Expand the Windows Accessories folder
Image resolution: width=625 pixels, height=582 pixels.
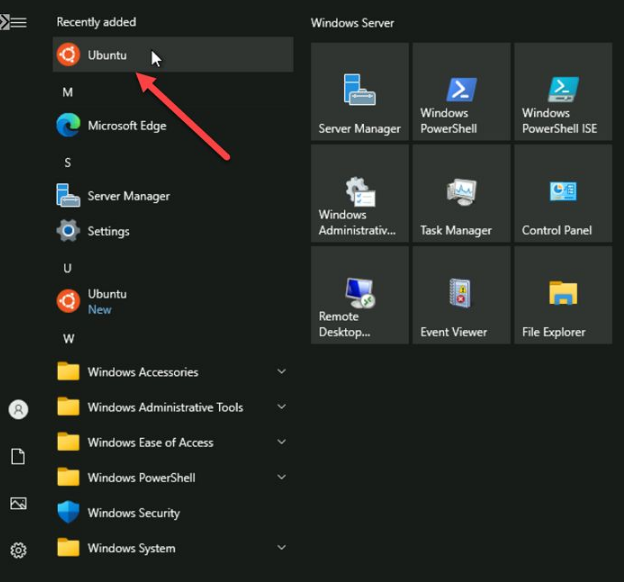(x=173, y=372)
